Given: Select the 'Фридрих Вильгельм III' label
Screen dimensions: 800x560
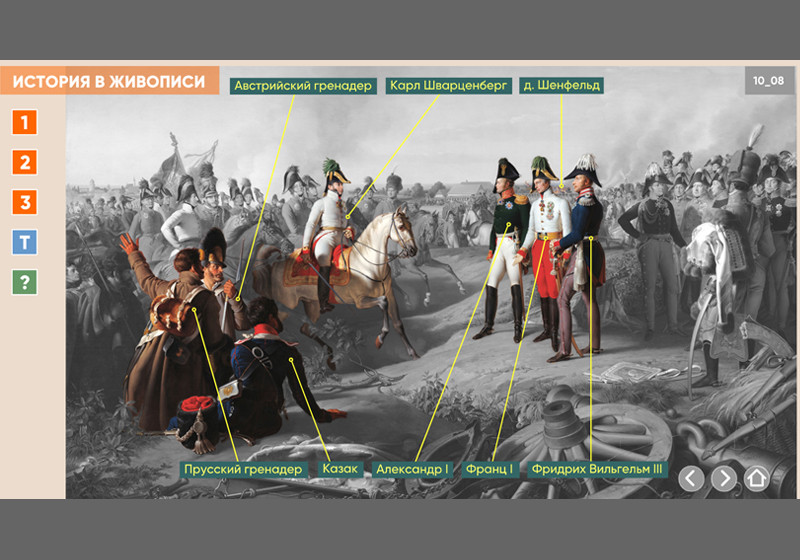Looking at the screenshot, I should [x=596, y=469].
